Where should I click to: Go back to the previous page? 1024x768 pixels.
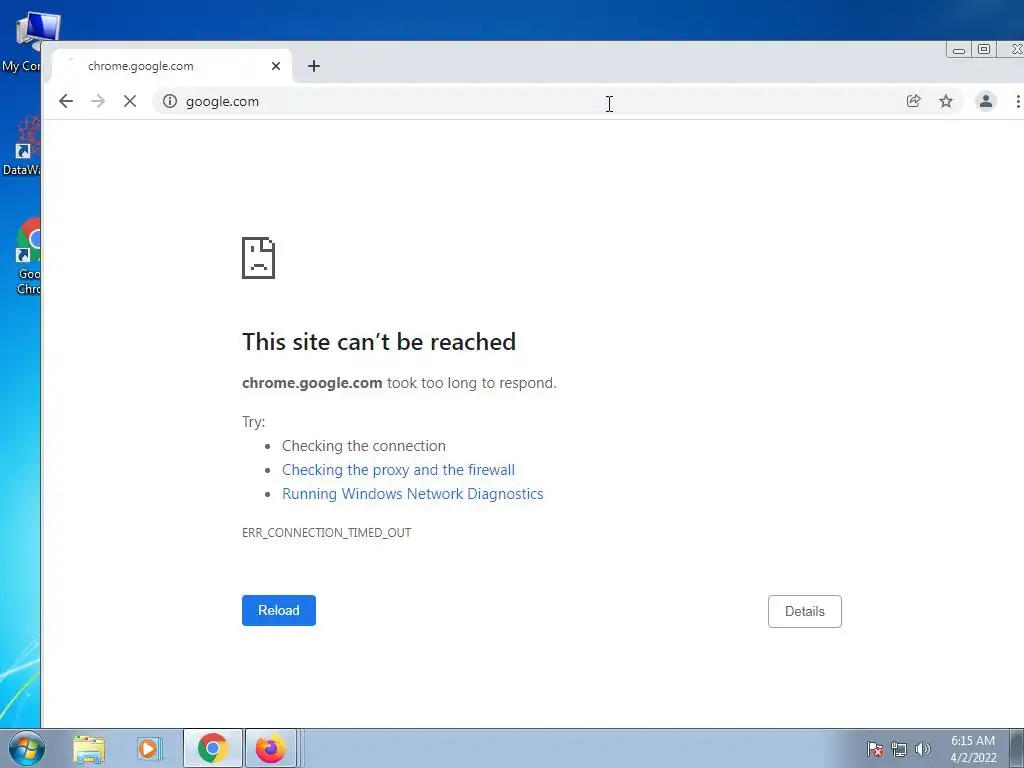click(x=65, y=101)
